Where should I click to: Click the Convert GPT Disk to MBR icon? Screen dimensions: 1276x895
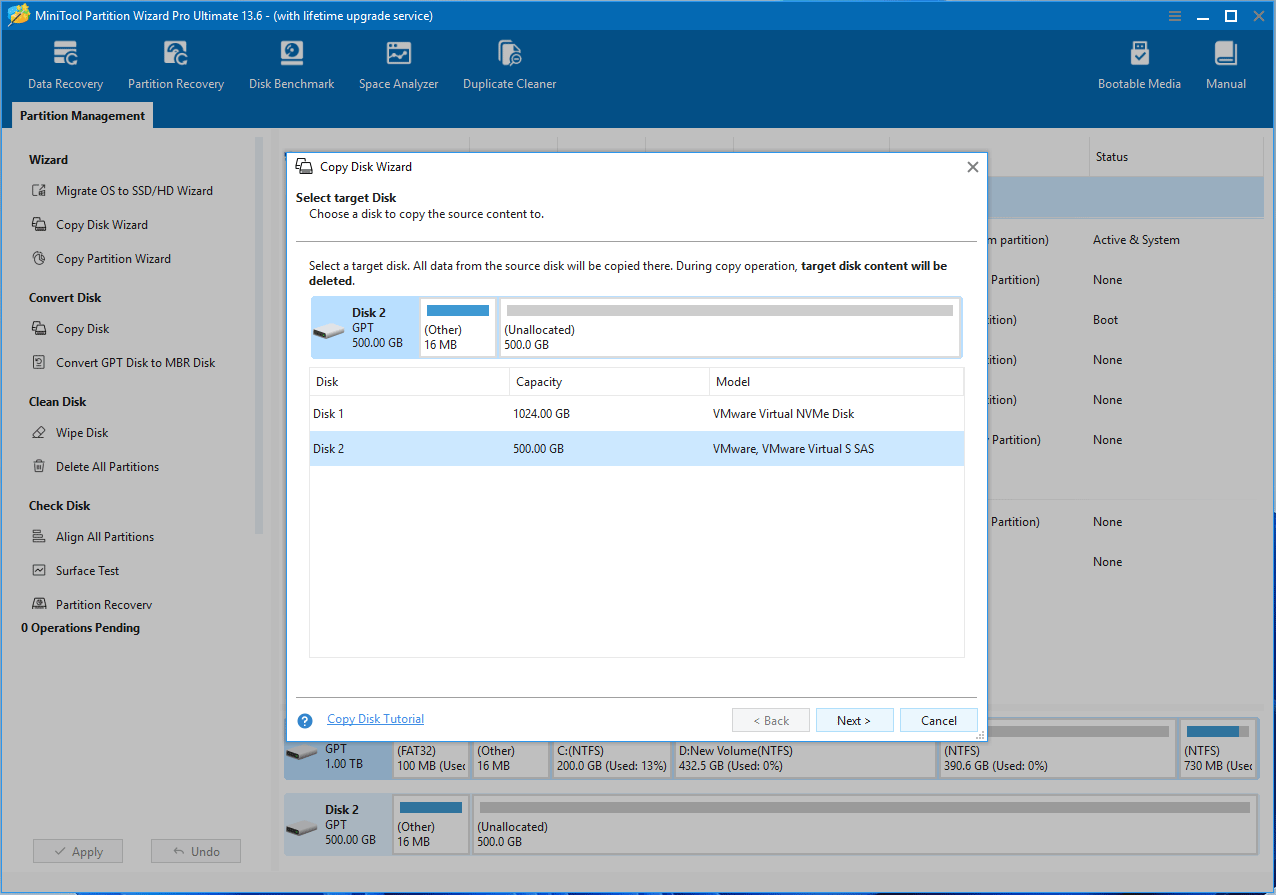pyautogui.click(x=39, y=363)
